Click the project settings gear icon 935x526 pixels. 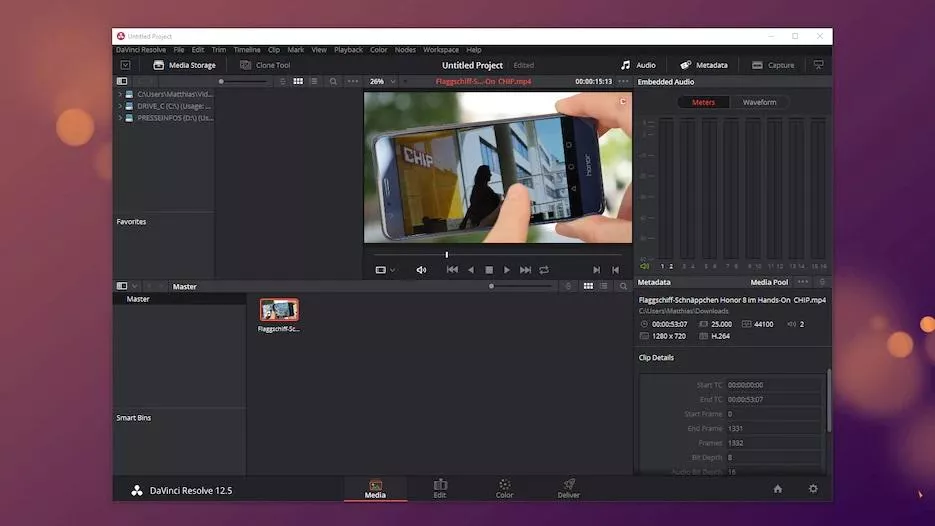click(813, 489)
